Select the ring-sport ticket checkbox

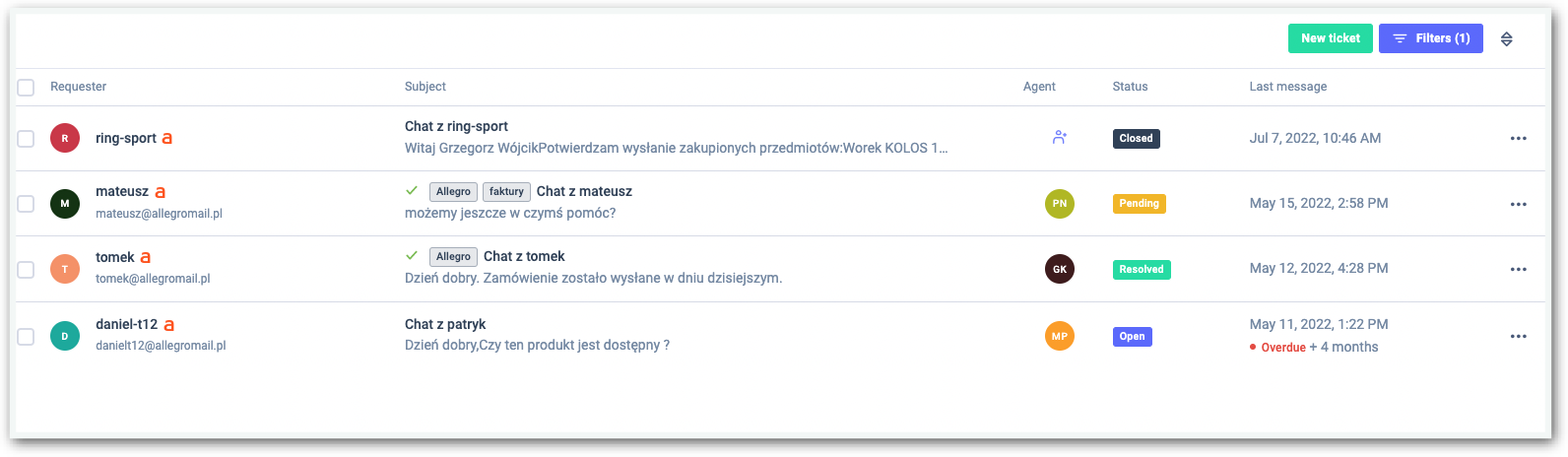tap(26, 139)
